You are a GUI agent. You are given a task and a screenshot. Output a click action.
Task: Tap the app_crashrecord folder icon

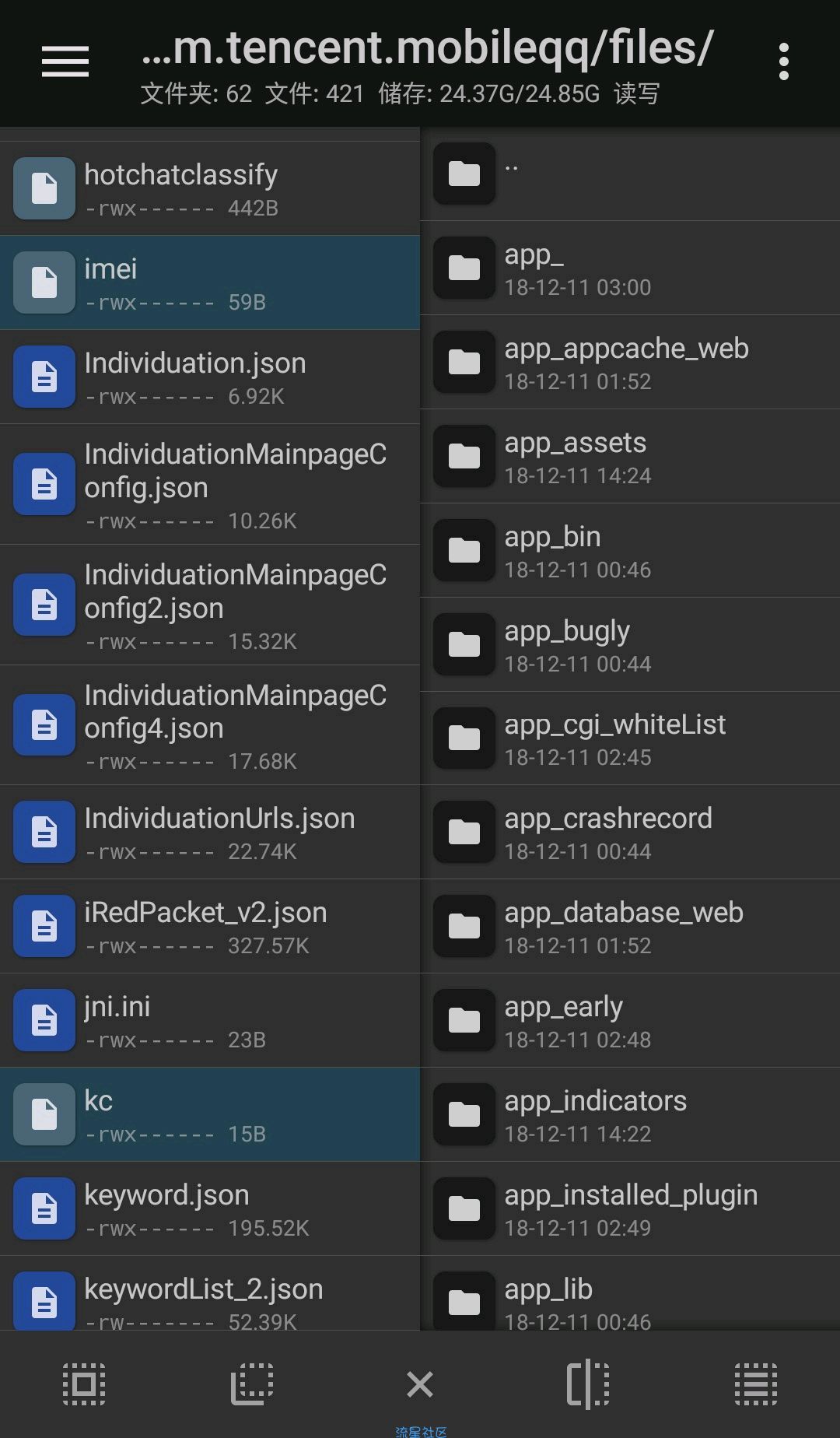point(464,832)
